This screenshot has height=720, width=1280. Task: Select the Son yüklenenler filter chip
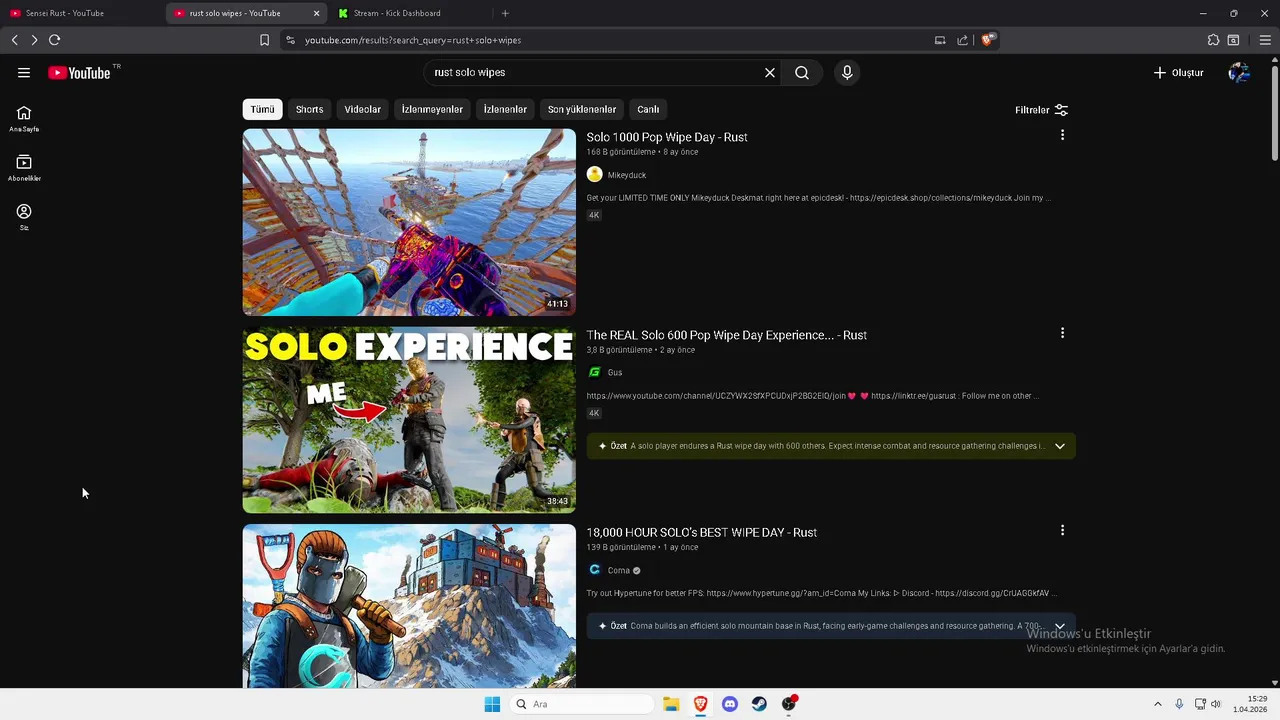tap(582, 109)
